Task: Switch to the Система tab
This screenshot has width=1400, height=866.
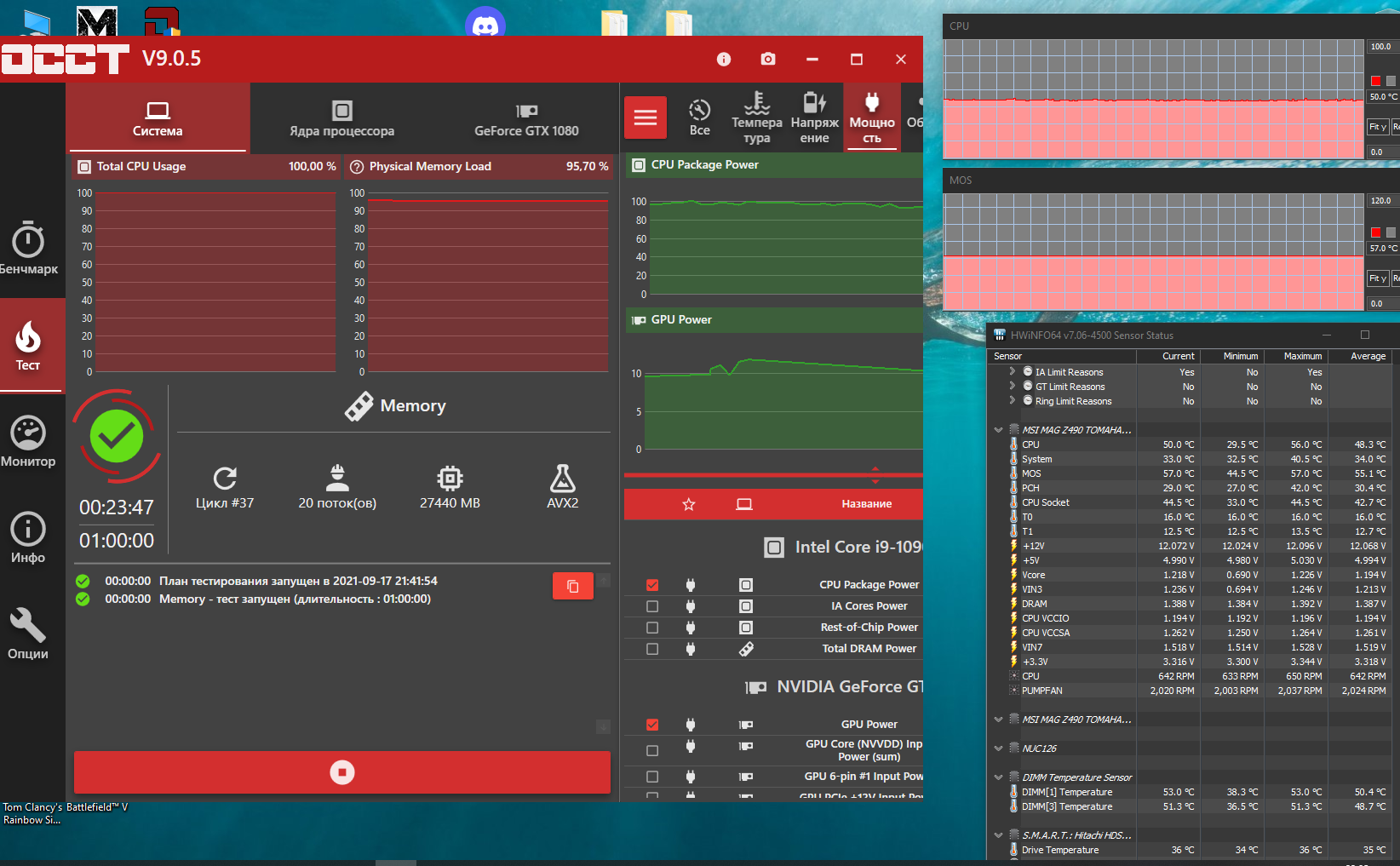Action: 158,118
